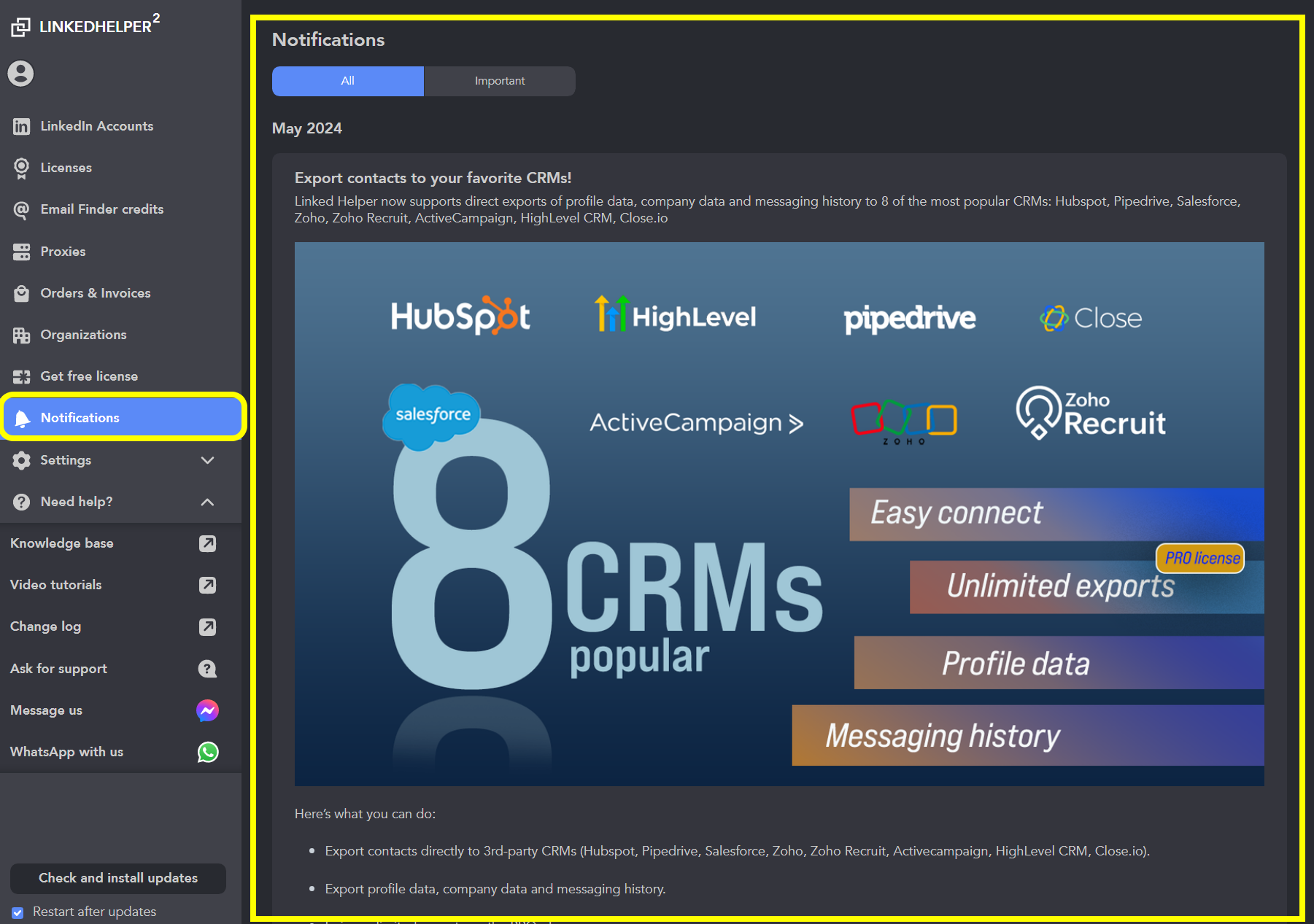Open Organizations menu item
The width and height of the screenshot is (1314, 924).
click(x=120, y=335)
